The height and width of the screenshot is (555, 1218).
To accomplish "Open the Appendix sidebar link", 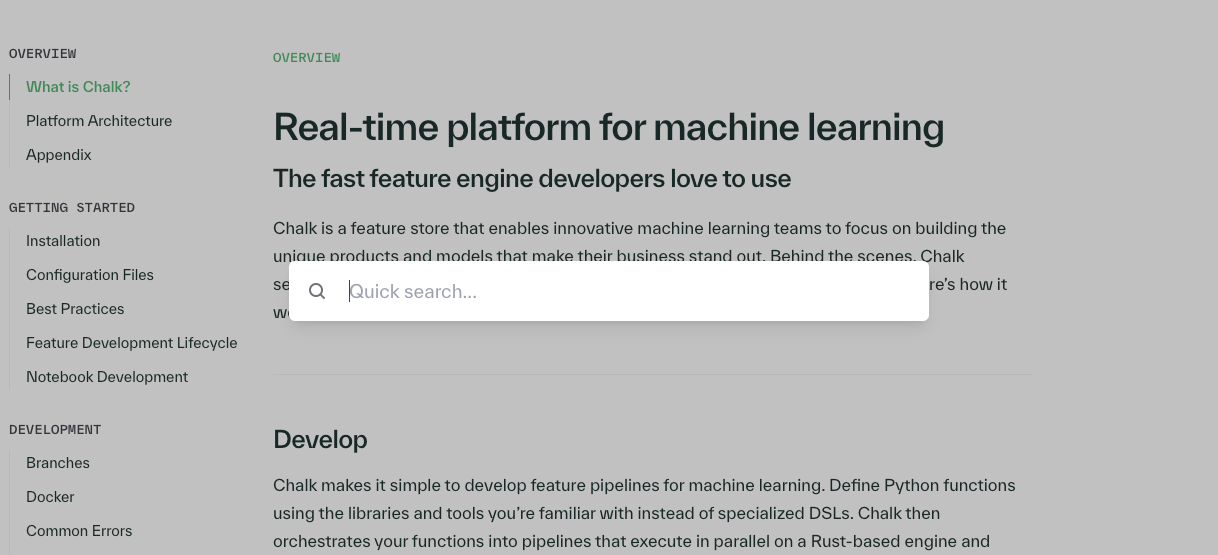I will click(58, 155).
